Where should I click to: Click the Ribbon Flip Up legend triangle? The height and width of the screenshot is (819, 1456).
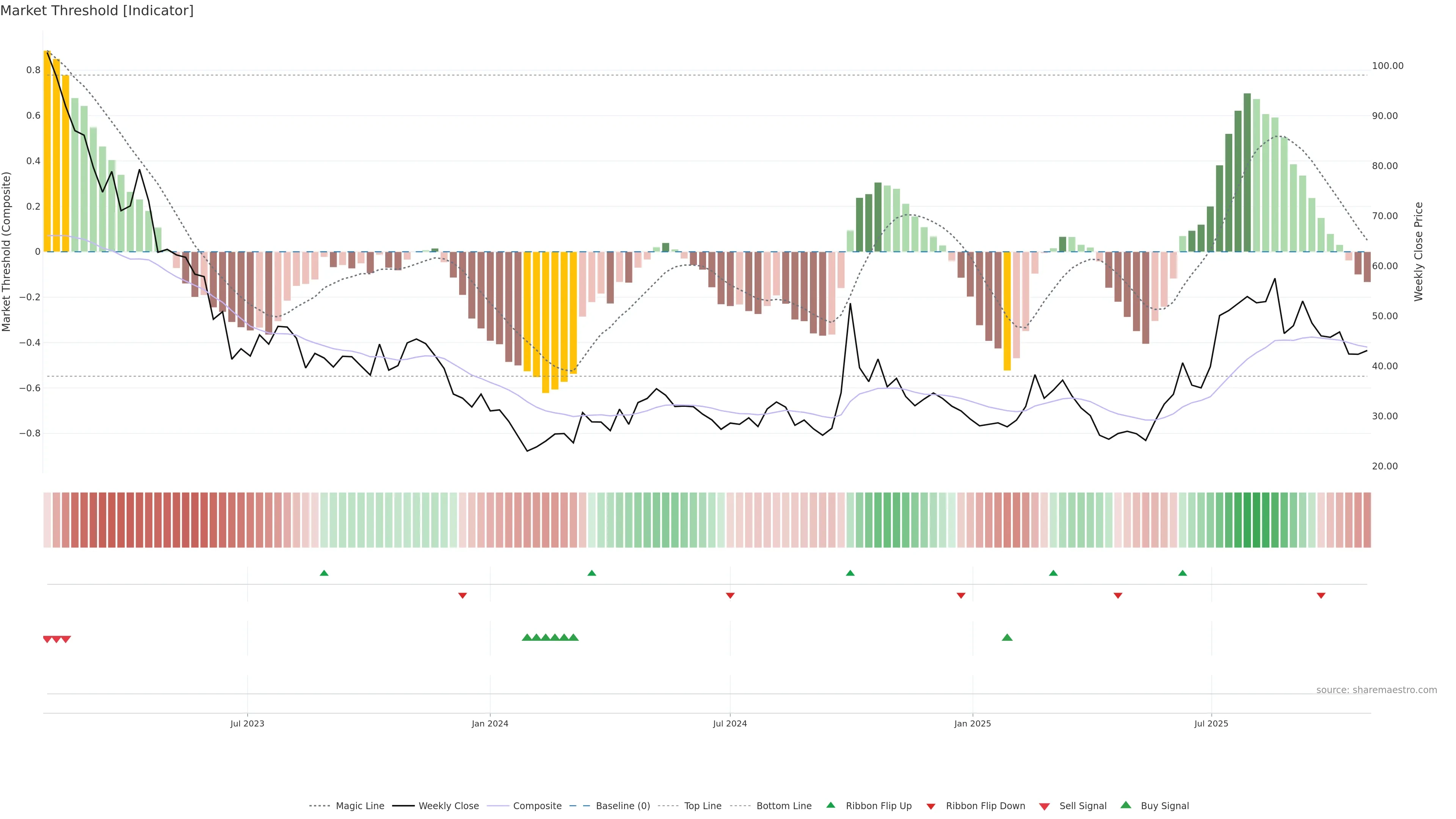tap(830, 805)
